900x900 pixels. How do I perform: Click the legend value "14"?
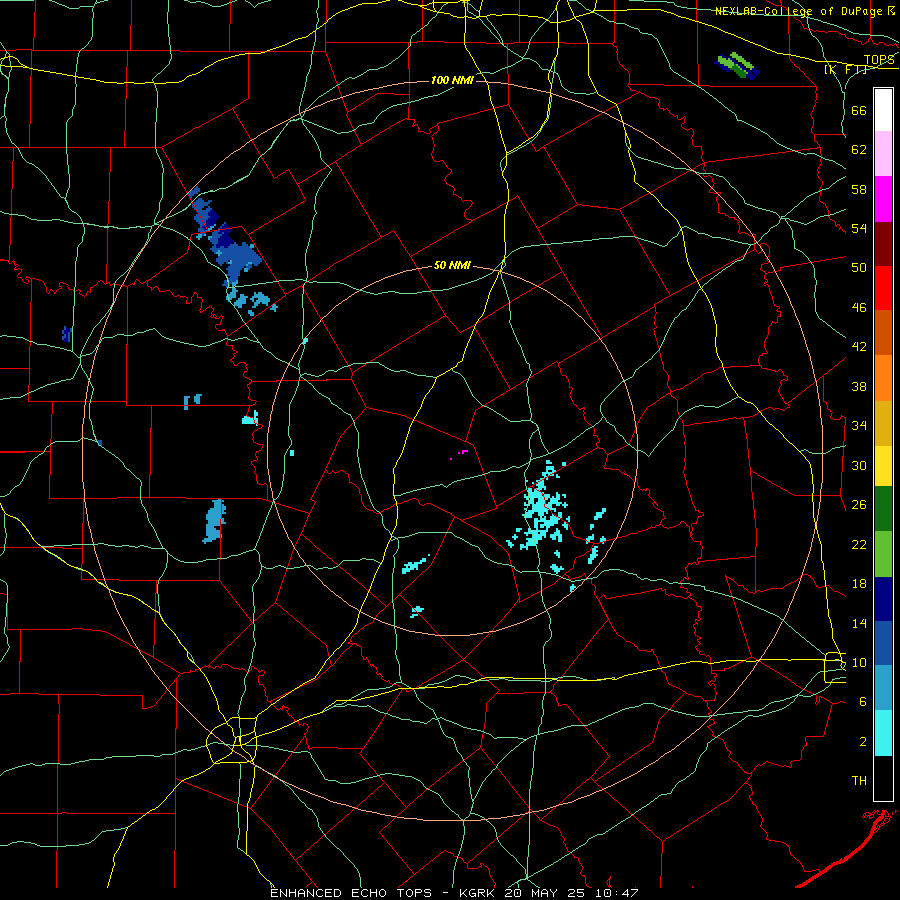pos(859,623)
